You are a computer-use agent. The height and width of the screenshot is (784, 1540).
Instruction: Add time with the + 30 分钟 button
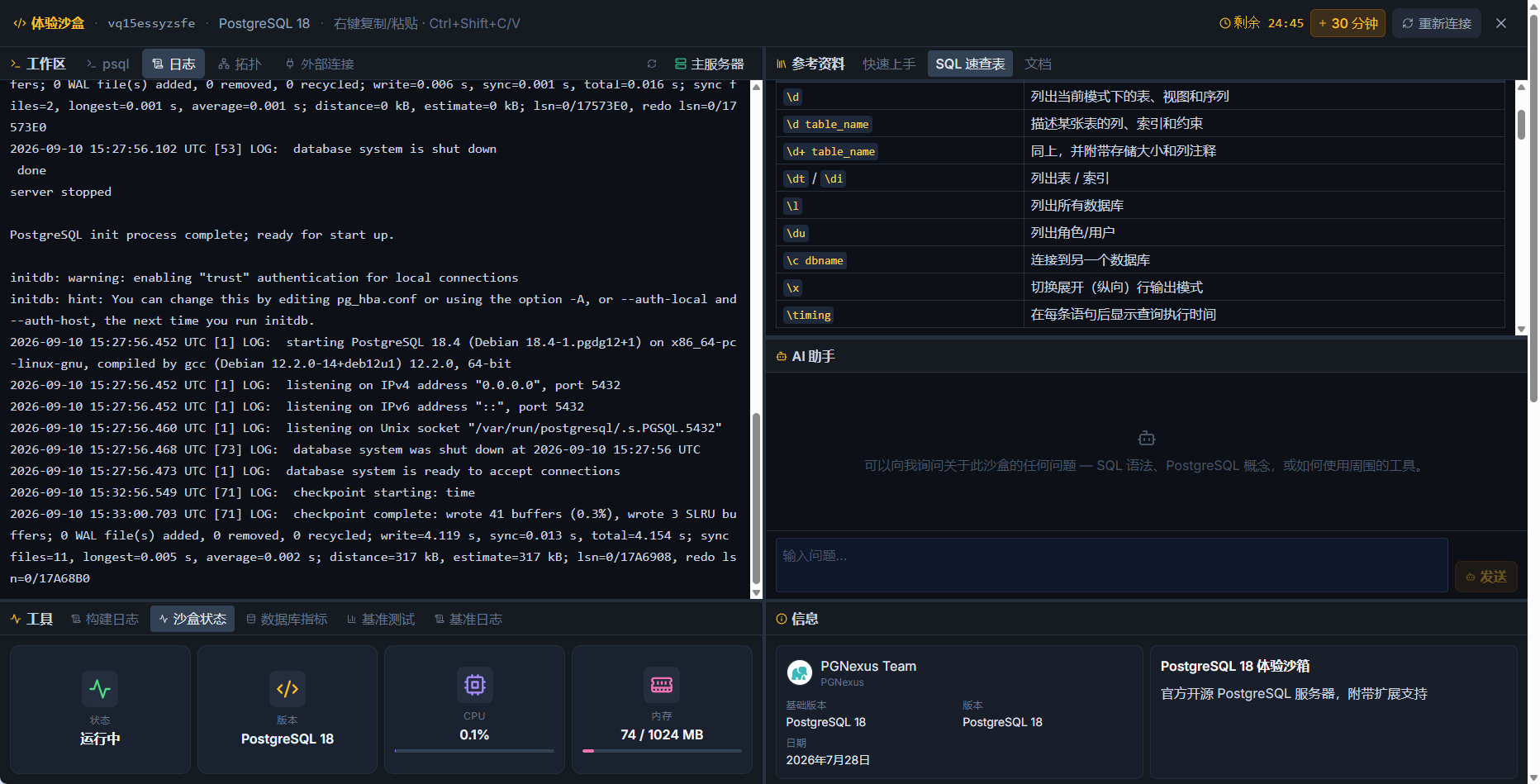[x=1347, y=23]
